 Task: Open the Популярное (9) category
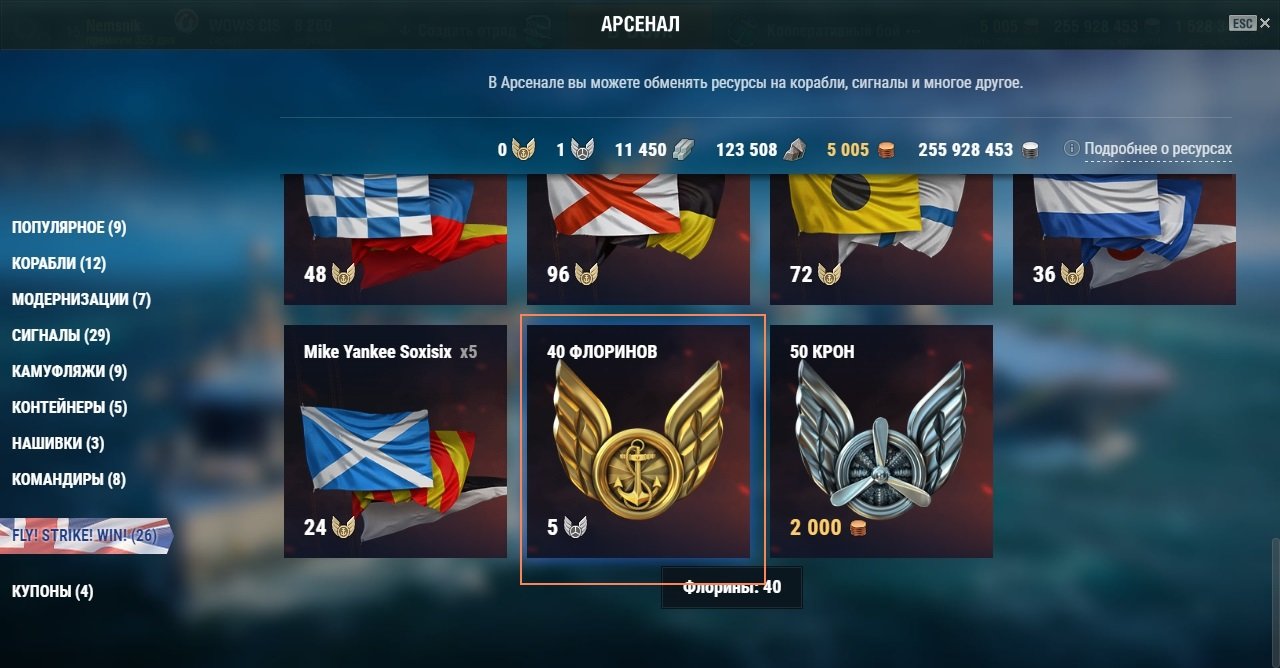pos(69,228)
